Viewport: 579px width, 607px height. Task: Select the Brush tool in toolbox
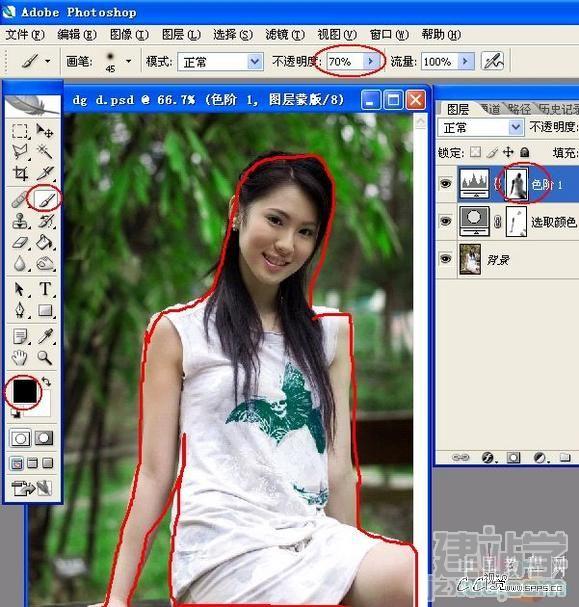point(46,199)
